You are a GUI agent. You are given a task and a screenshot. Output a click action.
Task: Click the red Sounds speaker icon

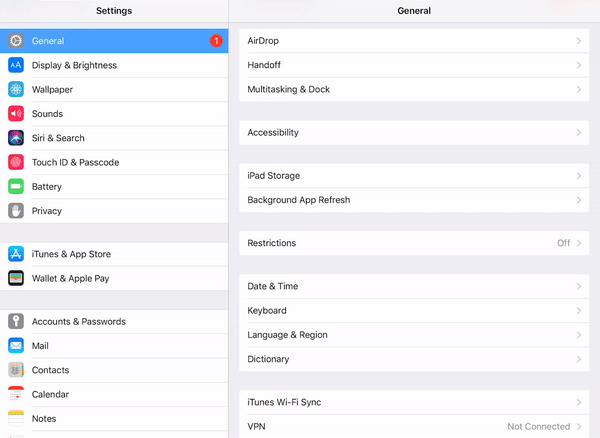pos(16,114)
